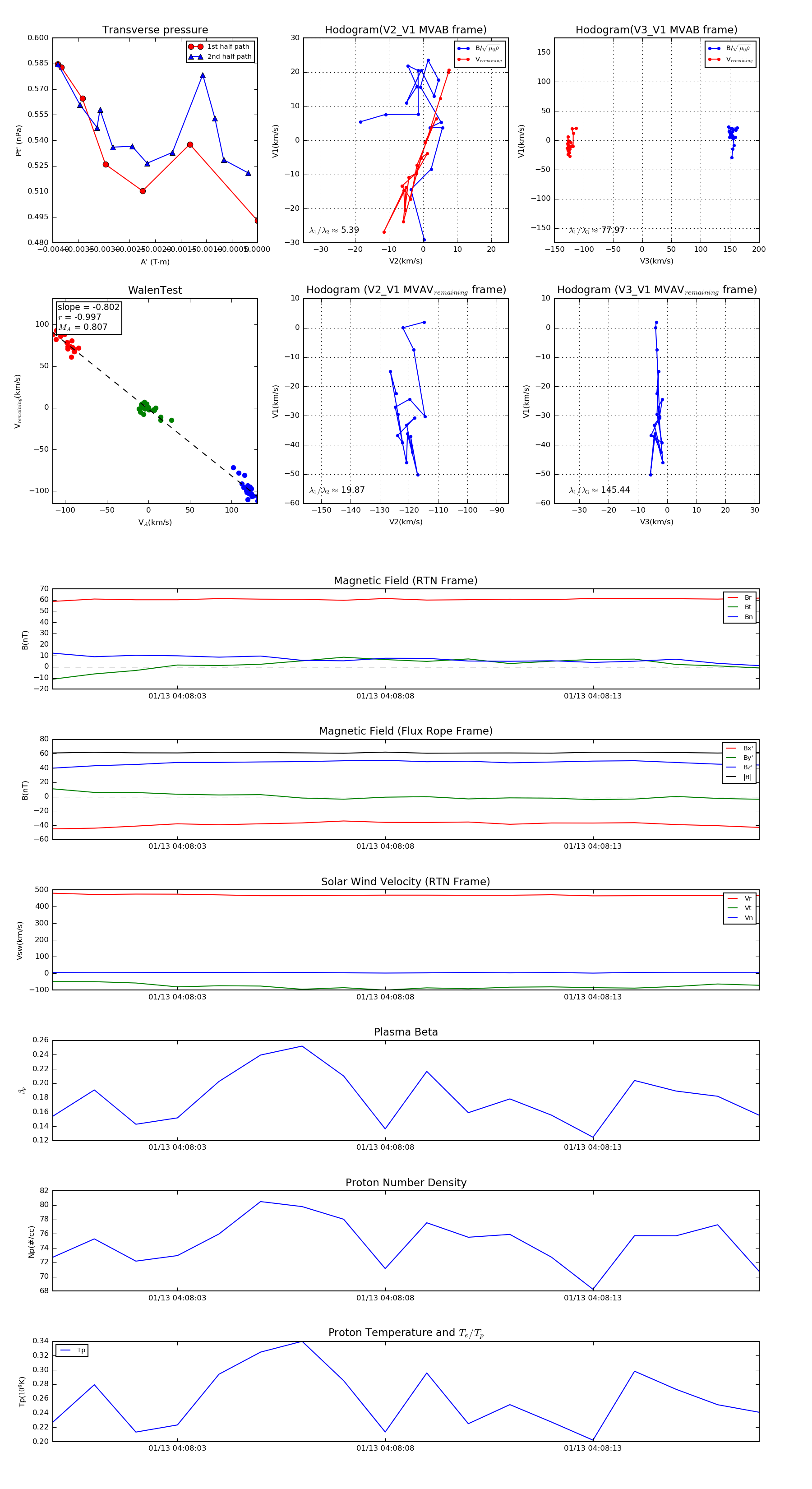This screenshot has height=1489, width=812.
Task: Click the B/√(μ0ρ) legend entry in V2_V1 hodogram
Action: 479,49
